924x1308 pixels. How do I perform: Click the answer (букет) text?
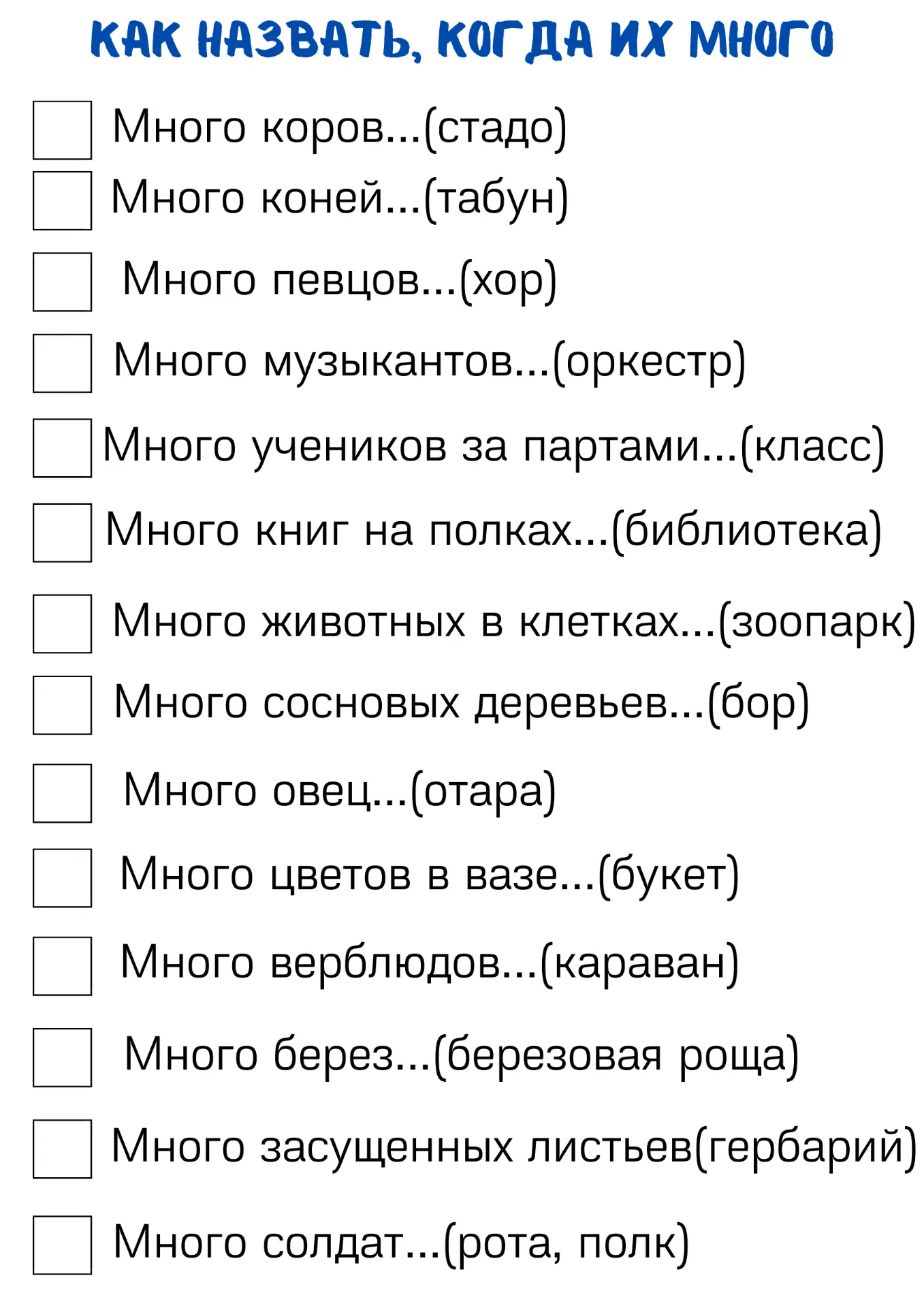669,877
